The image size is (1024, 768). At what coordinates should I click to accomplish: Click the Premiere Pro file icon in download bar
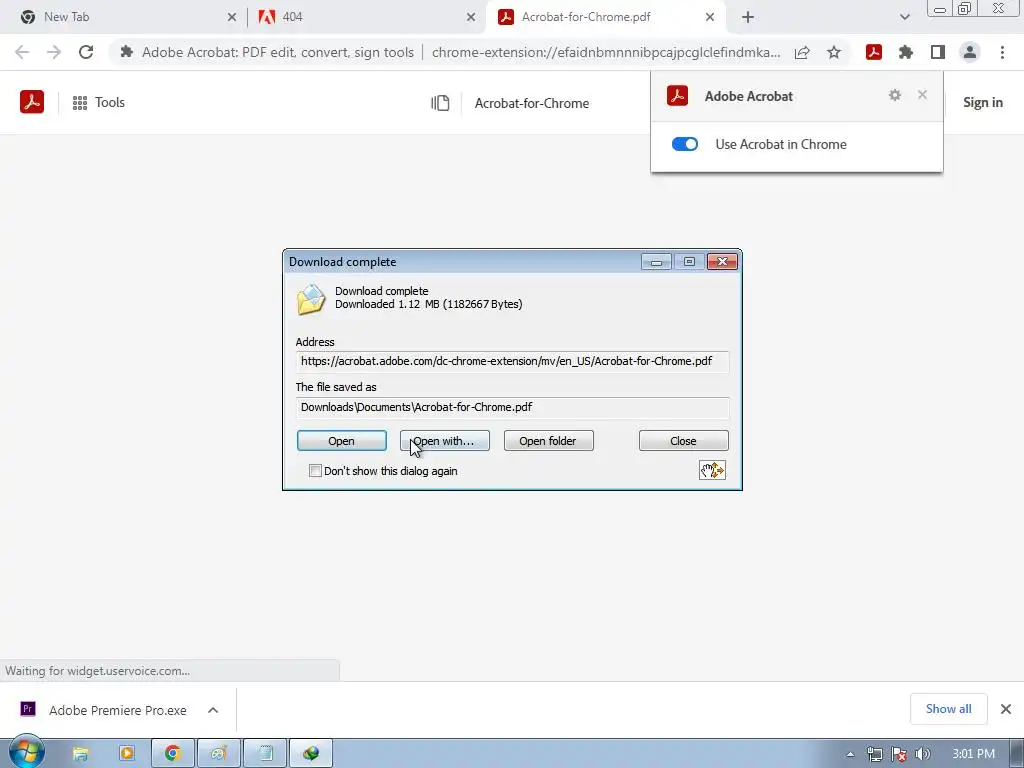(x=28, y=709)
